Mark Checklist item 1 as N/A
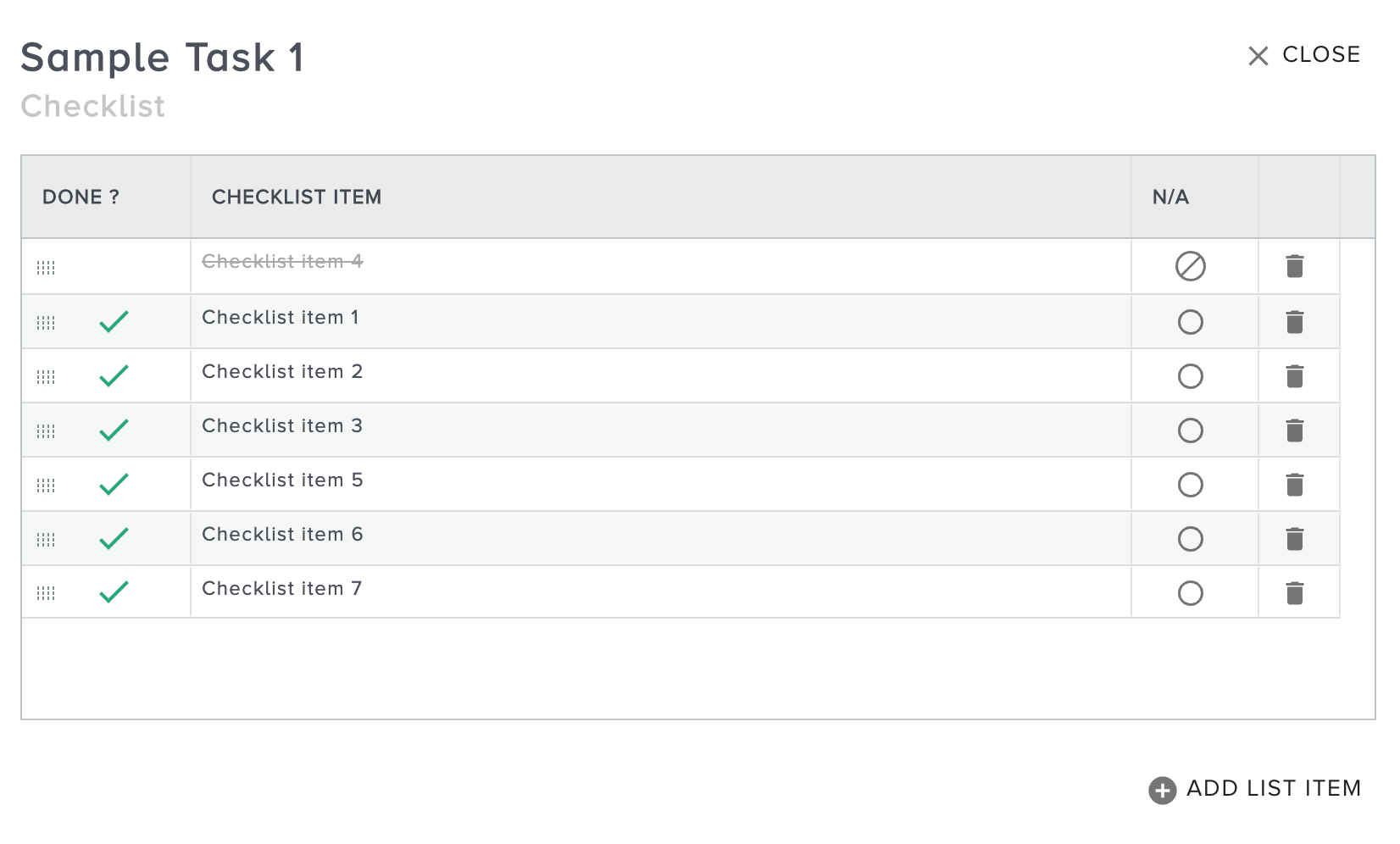This screenshot has width=1400, height=844. [1192, 323]
